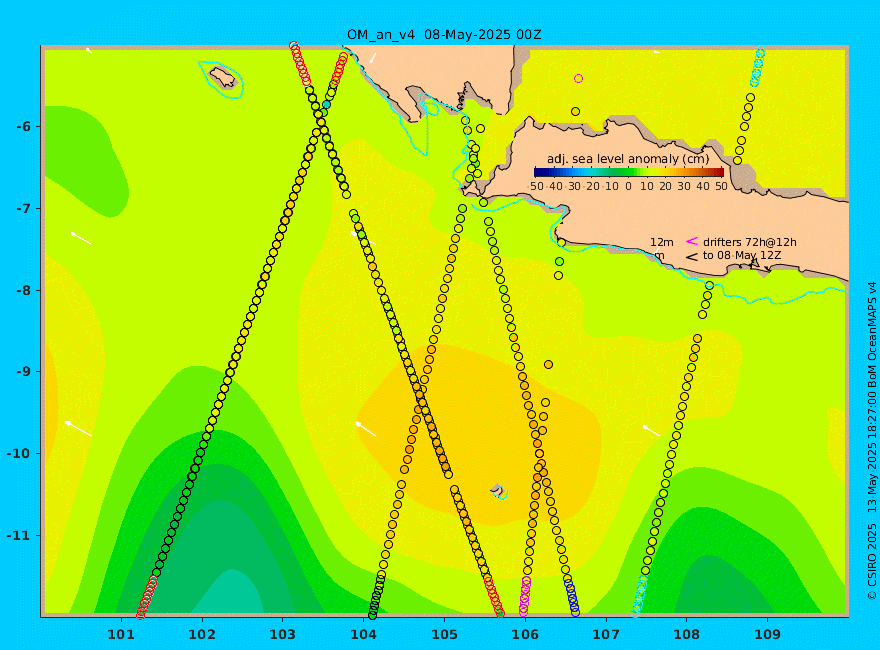
Task: Click the vertical CSIRO 2025 BoM OceanMAPS copyright text
Action: [872, 441]
